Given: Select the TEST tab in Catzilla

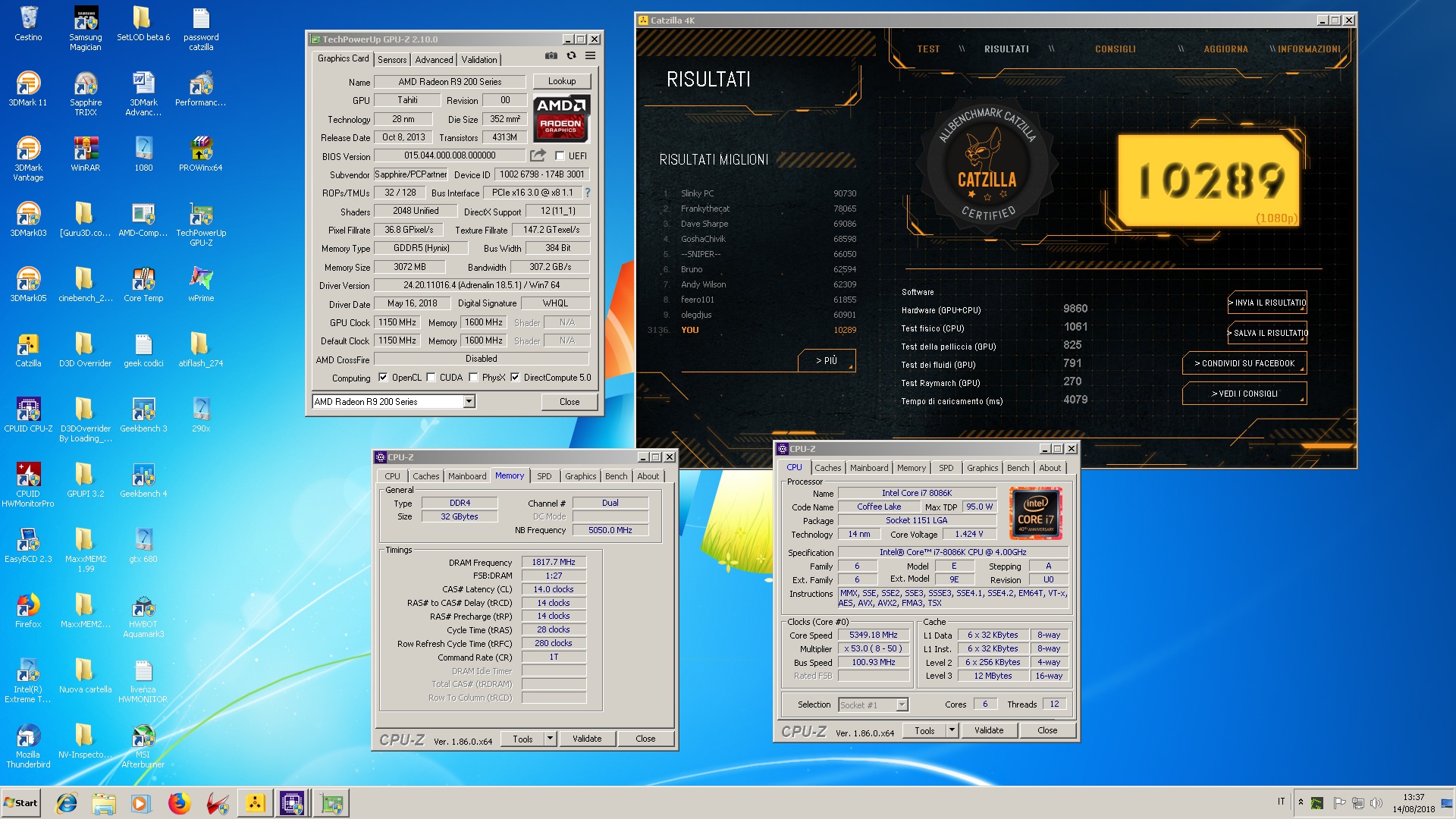Looking at the screenshot, I should pos(928,49).
